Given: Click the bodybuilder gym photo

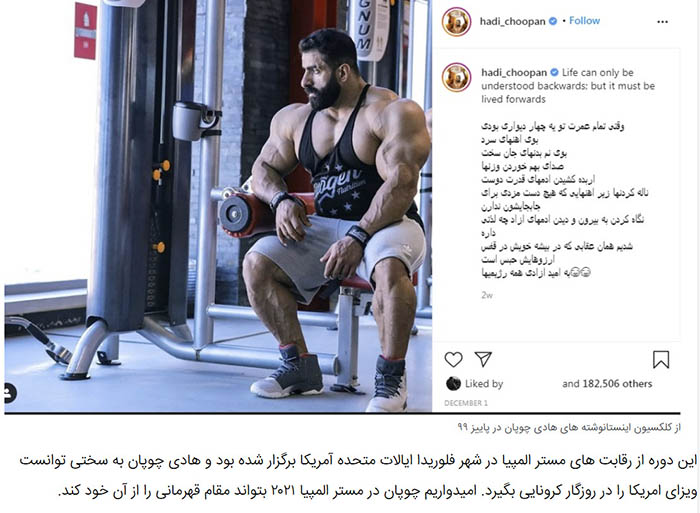Looking at the screenshot, I should (218, 206).
